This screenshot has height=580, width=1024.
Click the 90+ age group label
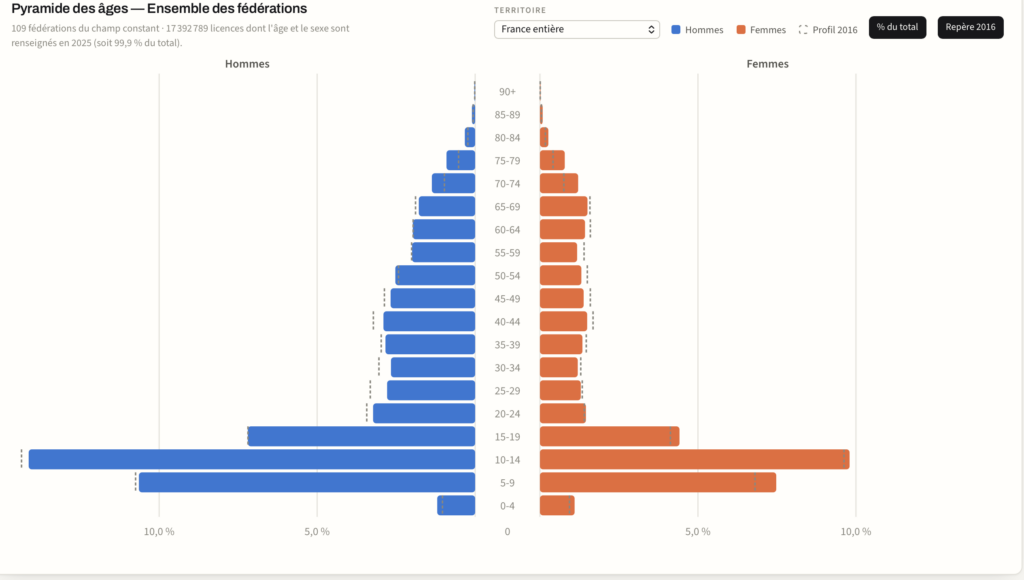[507, 92]
